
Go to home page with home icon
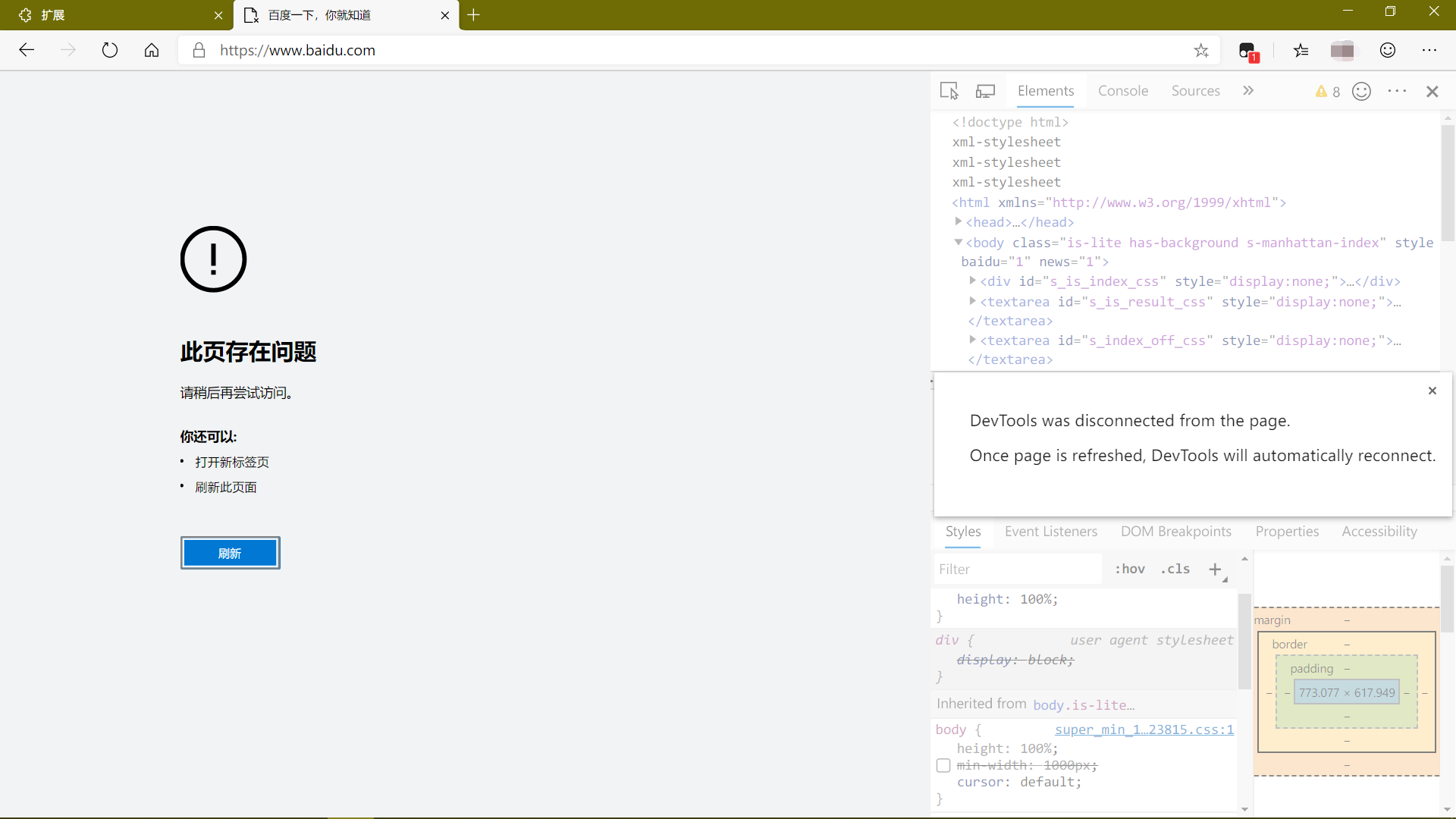151,50
